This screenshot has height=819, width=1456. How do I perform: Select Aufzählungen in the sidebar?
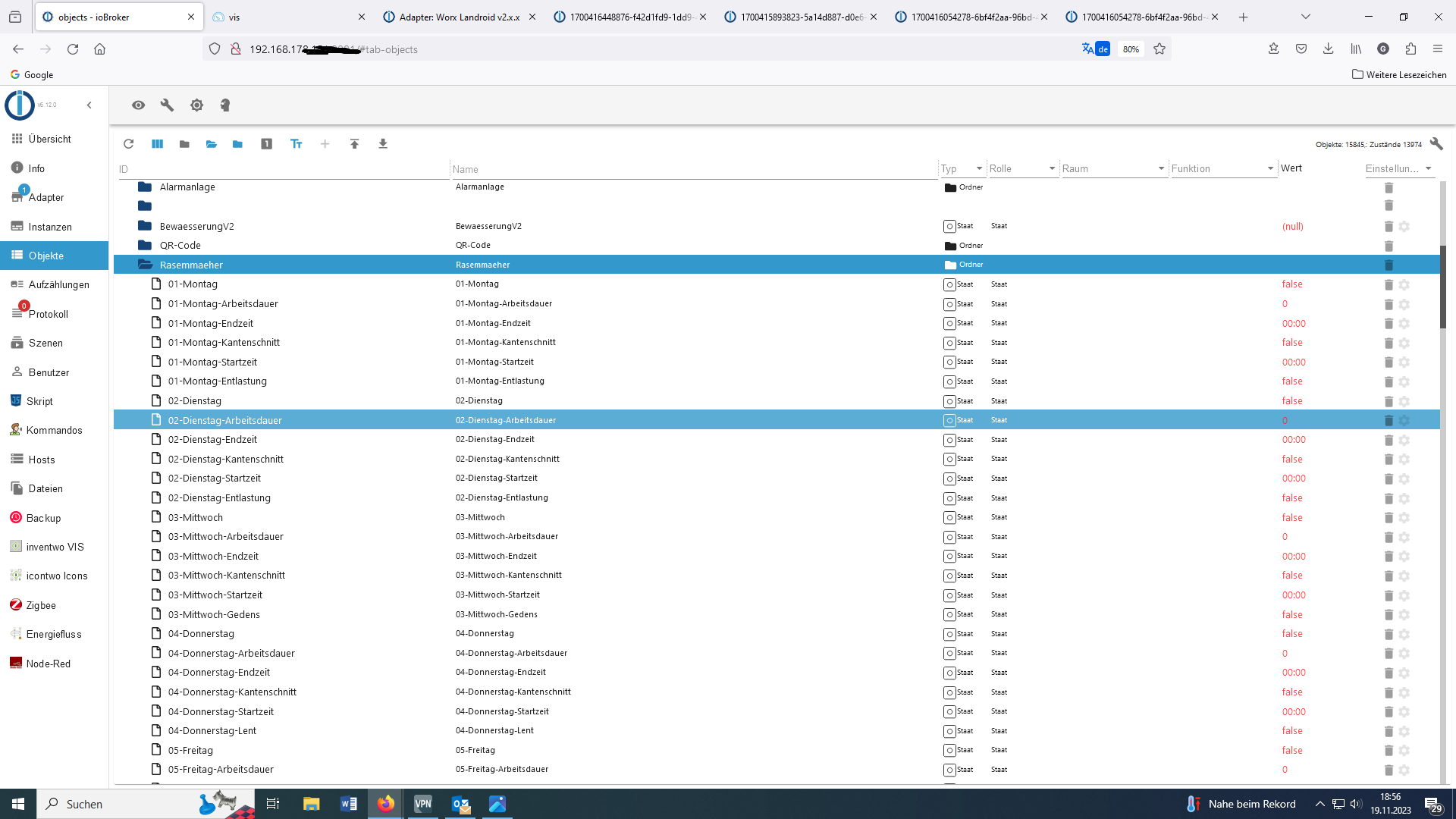pyautogui.click(x=54, y=284)
